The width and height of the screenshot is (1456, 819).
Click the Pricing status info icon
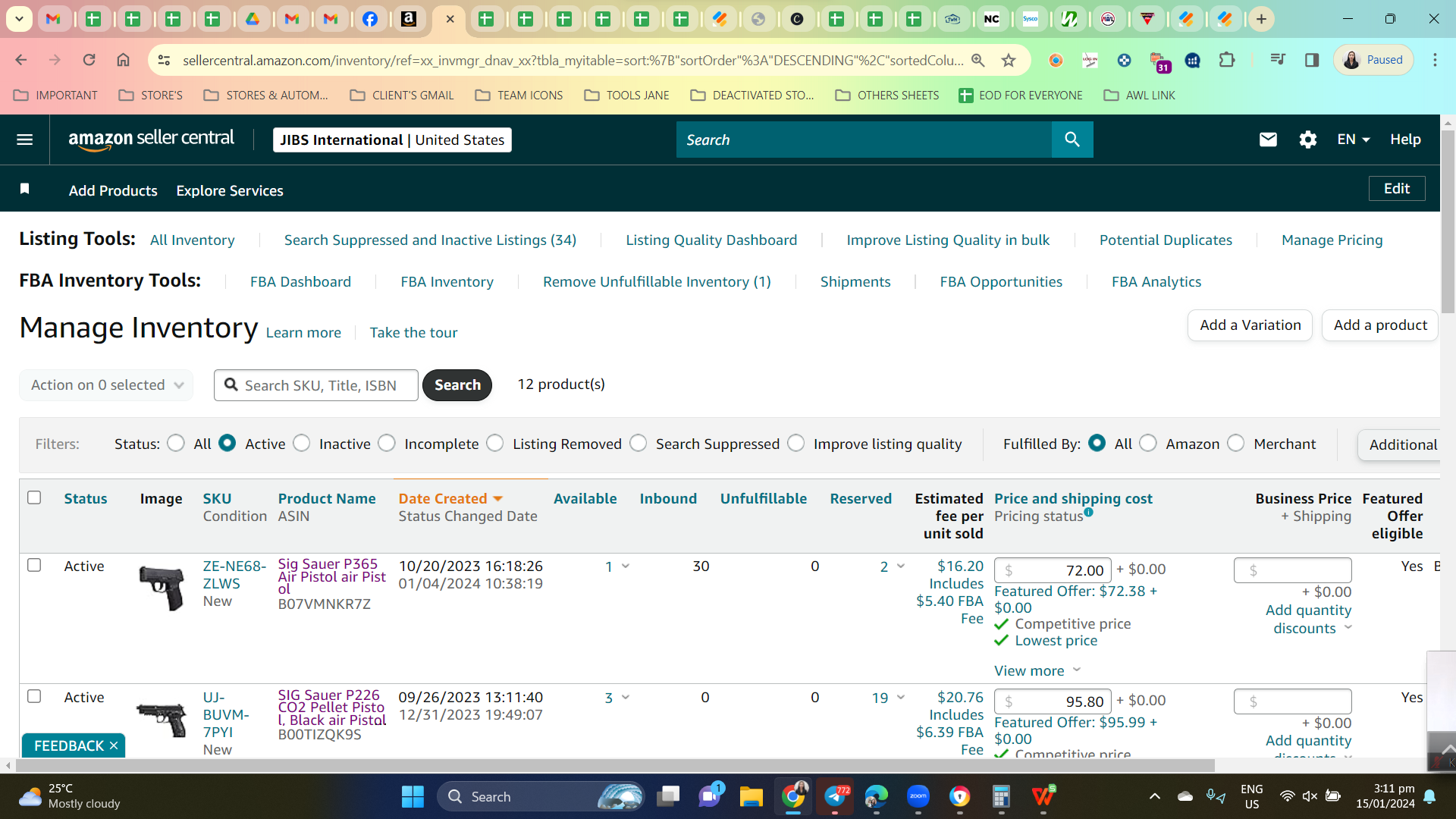pyautogui.click(x=1088, y=512)
